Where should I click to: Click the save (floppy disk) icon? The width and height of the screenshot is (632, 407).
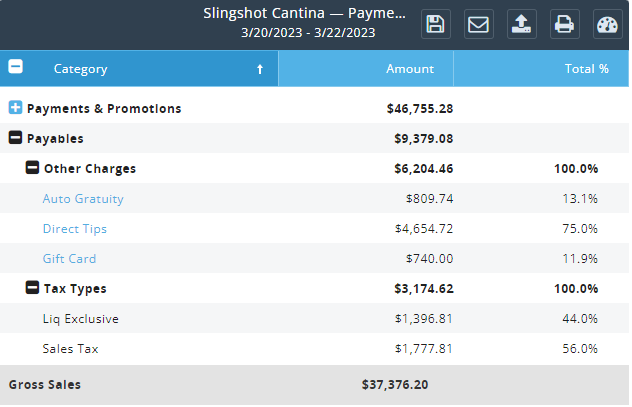click(x=436, y=25)
